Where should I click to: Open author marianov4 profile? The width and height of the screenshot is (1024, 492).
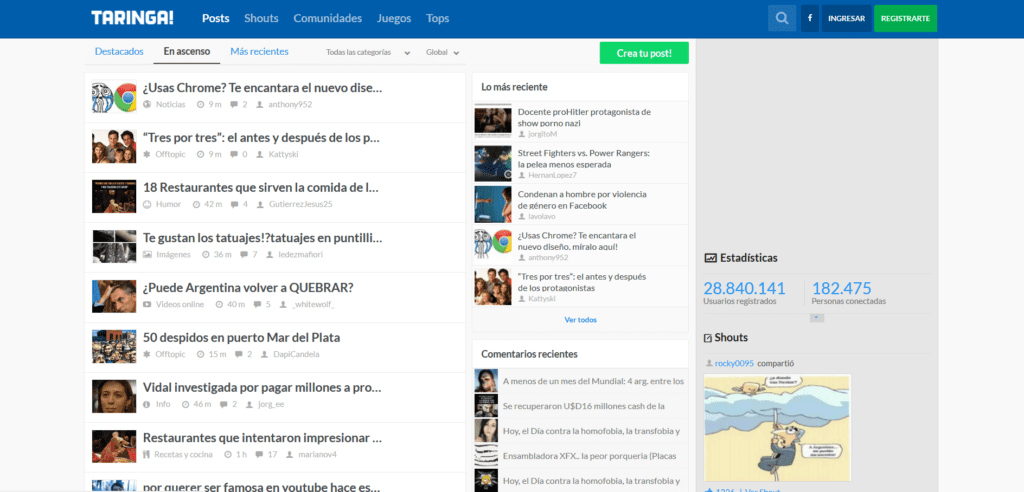tap(317, 454)
